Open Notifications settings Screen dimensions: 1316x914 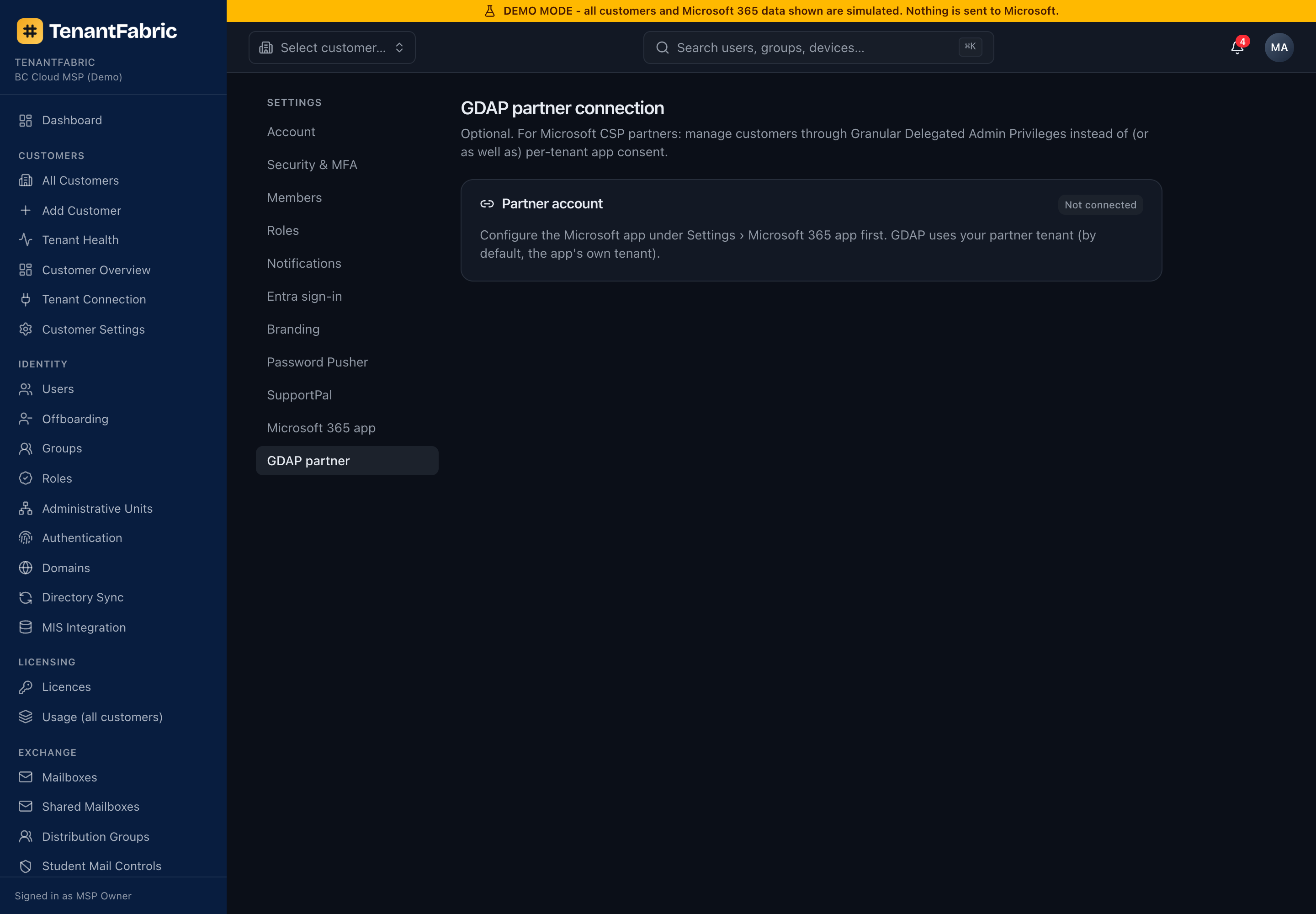[347, 263]
